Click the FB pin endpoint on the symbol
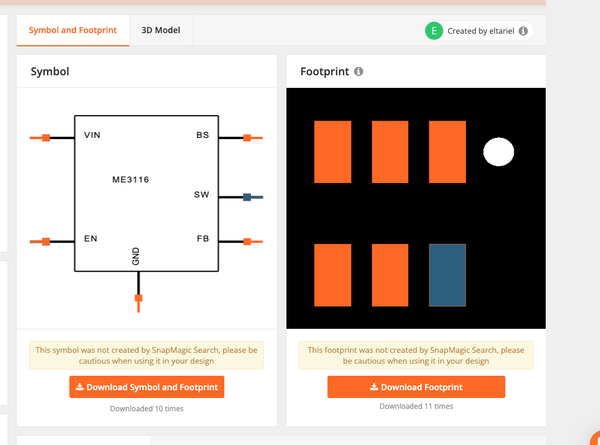Viewport: 600px width, 445px height. [247, 241]
